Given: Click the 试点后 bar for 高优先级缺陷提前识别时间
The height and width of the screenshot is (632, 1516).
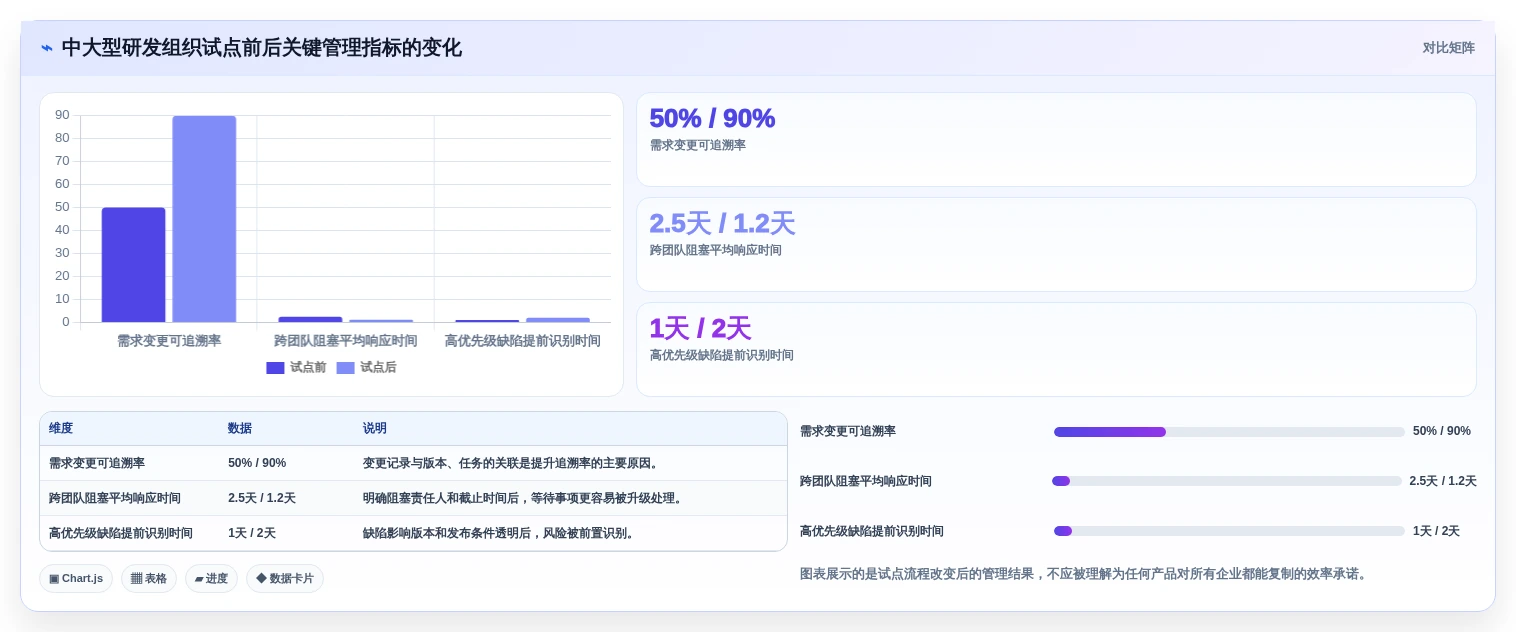Looking at the screenshot, I should click(558, 320).
